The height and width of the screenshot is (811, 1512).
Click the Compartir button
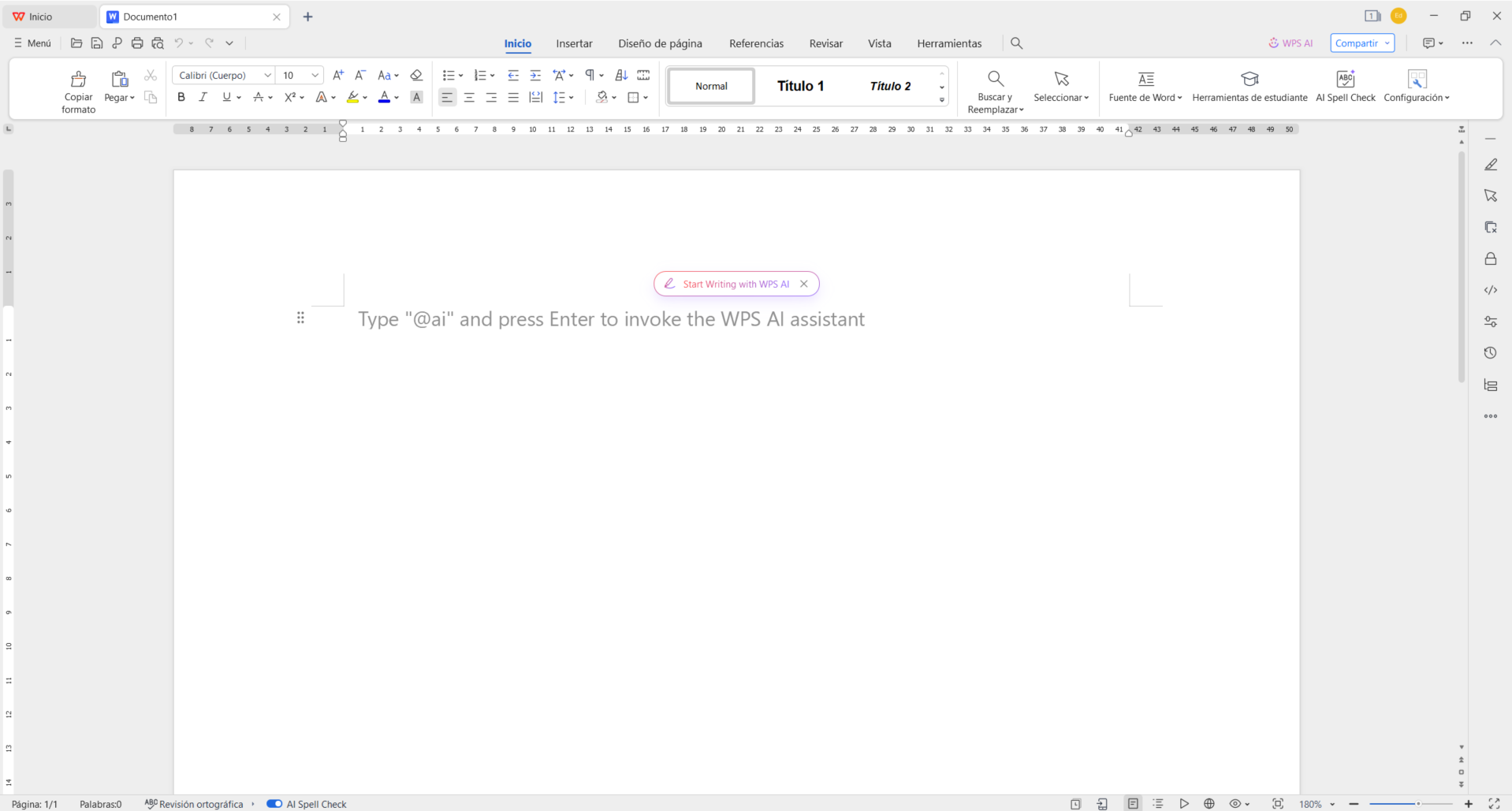[1356, 43]
